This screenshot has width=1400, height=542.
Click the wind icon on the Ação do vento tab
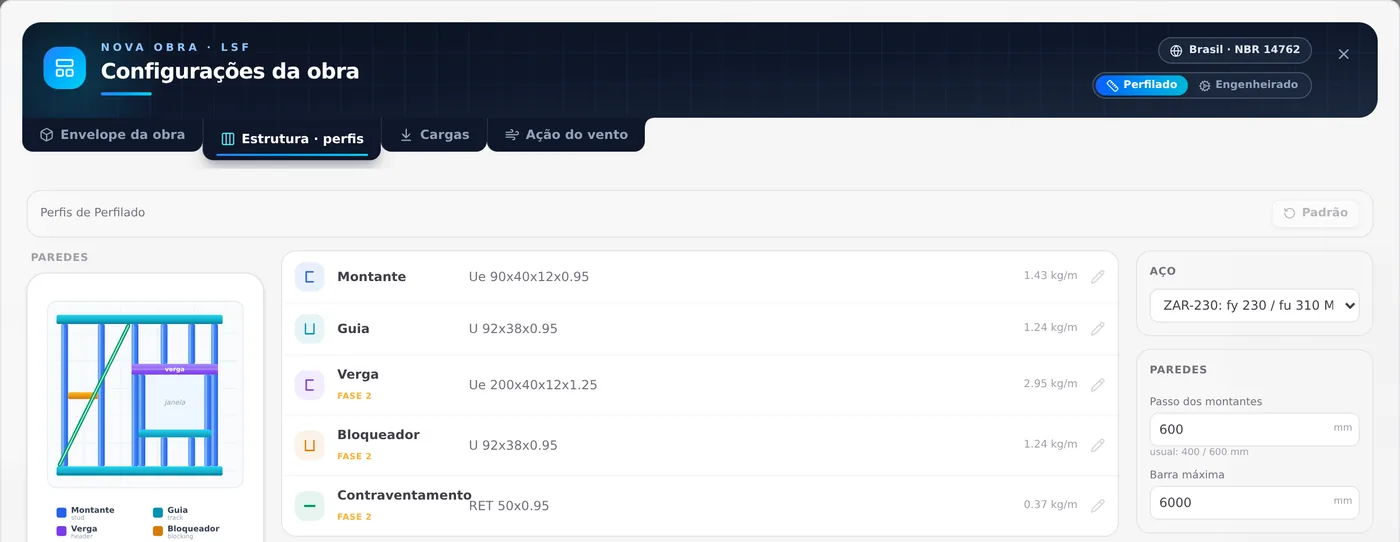[512, 134]
